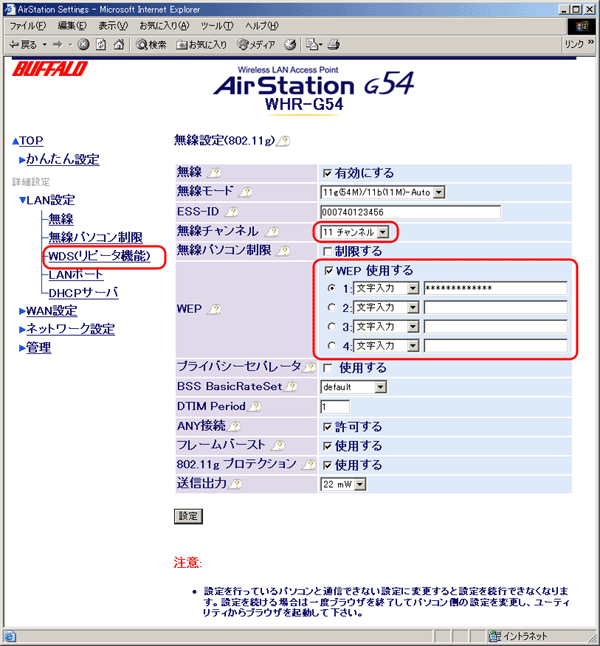Open WEP key 3 文字入力 dropdown
Screen dimensions: 600x646
pos(386,327)
